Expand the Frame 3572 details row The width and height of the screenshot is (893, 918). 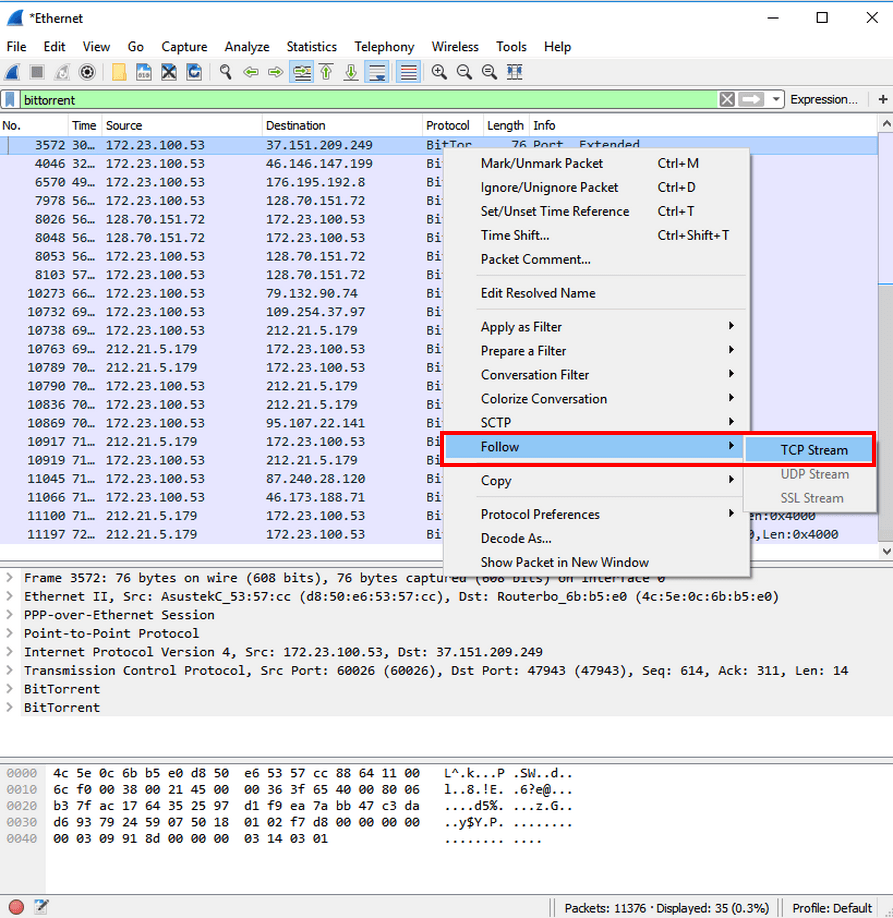tap(9, 578)
